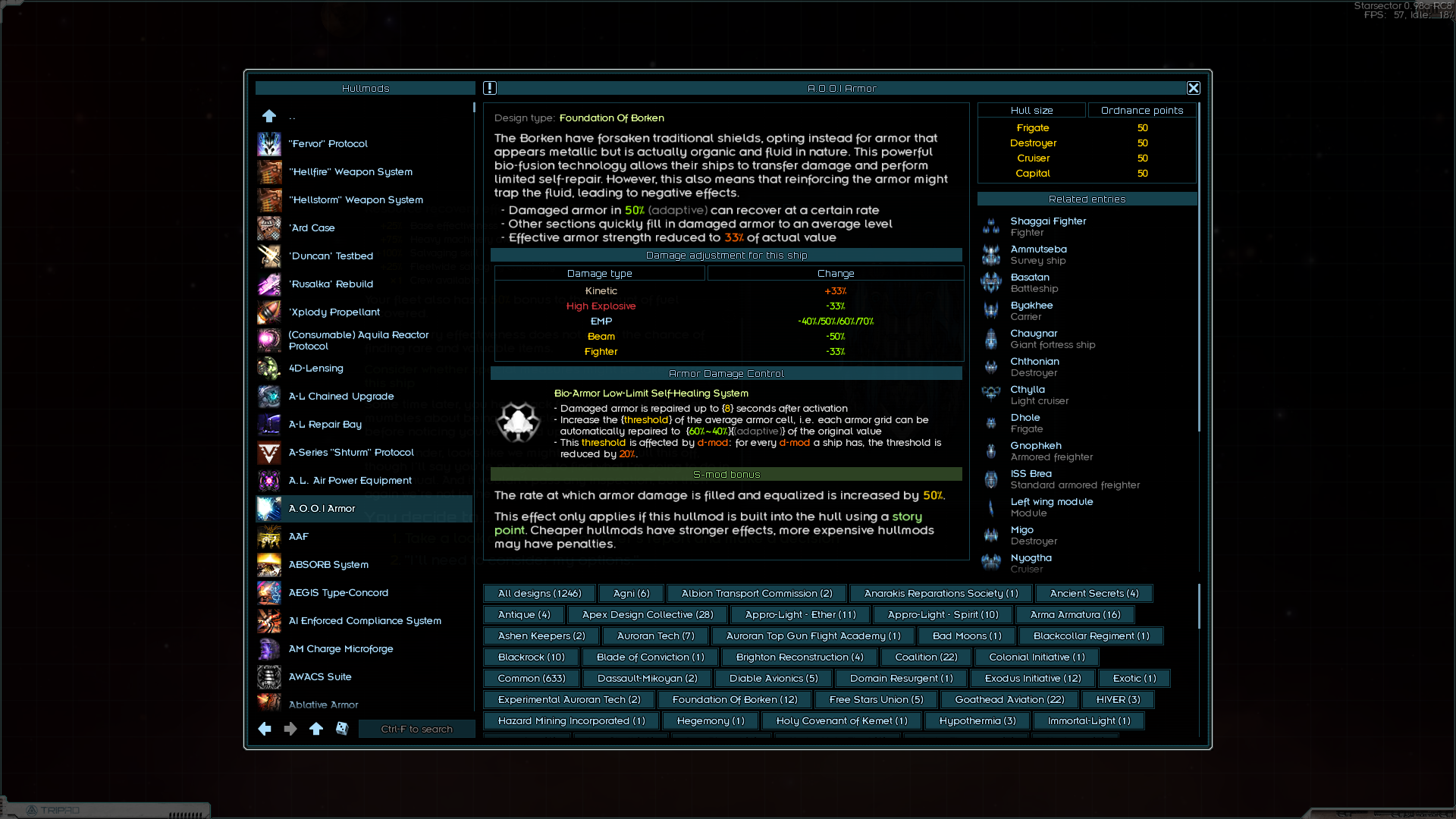Click the exclamation mark icon beside title

click(490, 88)
